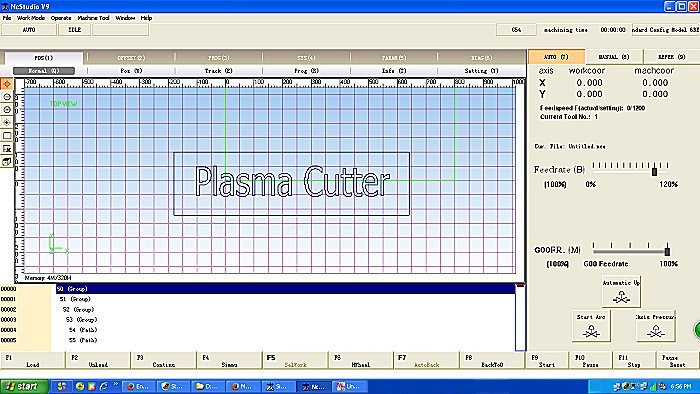Click the zoom out magnifier icon
This screenshot has width=700, height=394.
coord(7,97)
